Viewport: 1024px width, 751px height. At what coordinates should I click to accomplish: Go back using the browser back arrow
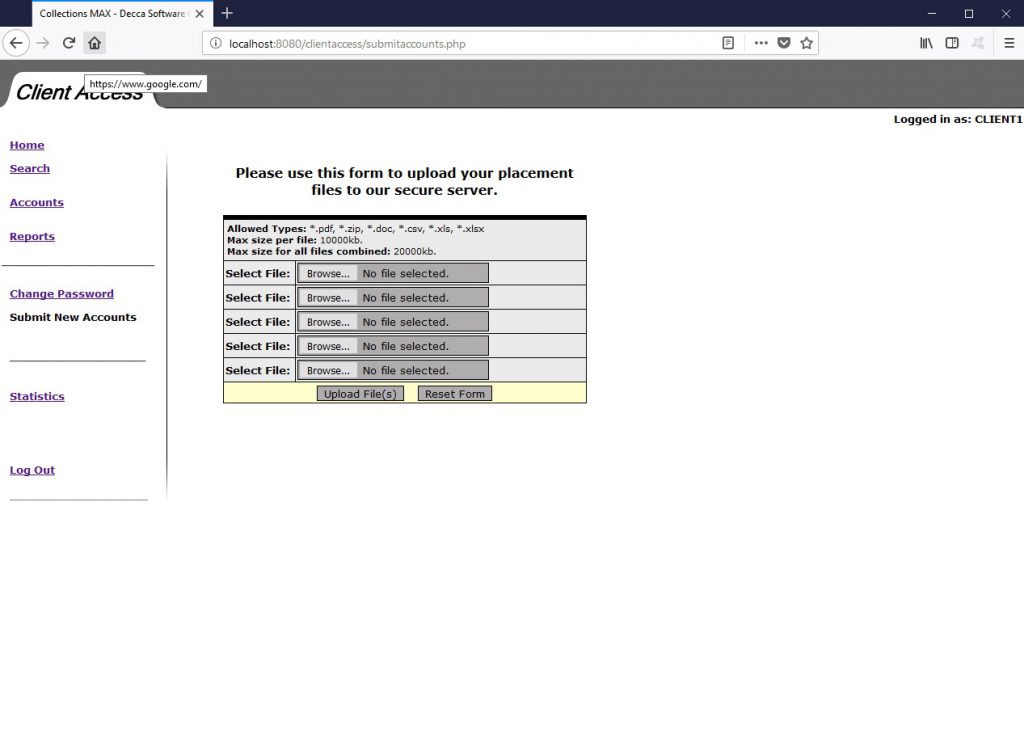16,43
